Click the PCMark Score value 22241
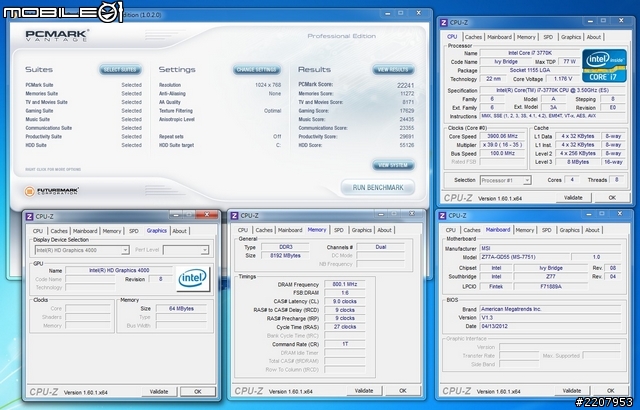The width and height of the screenshot is (640, 410). click(x=405, y=85)
